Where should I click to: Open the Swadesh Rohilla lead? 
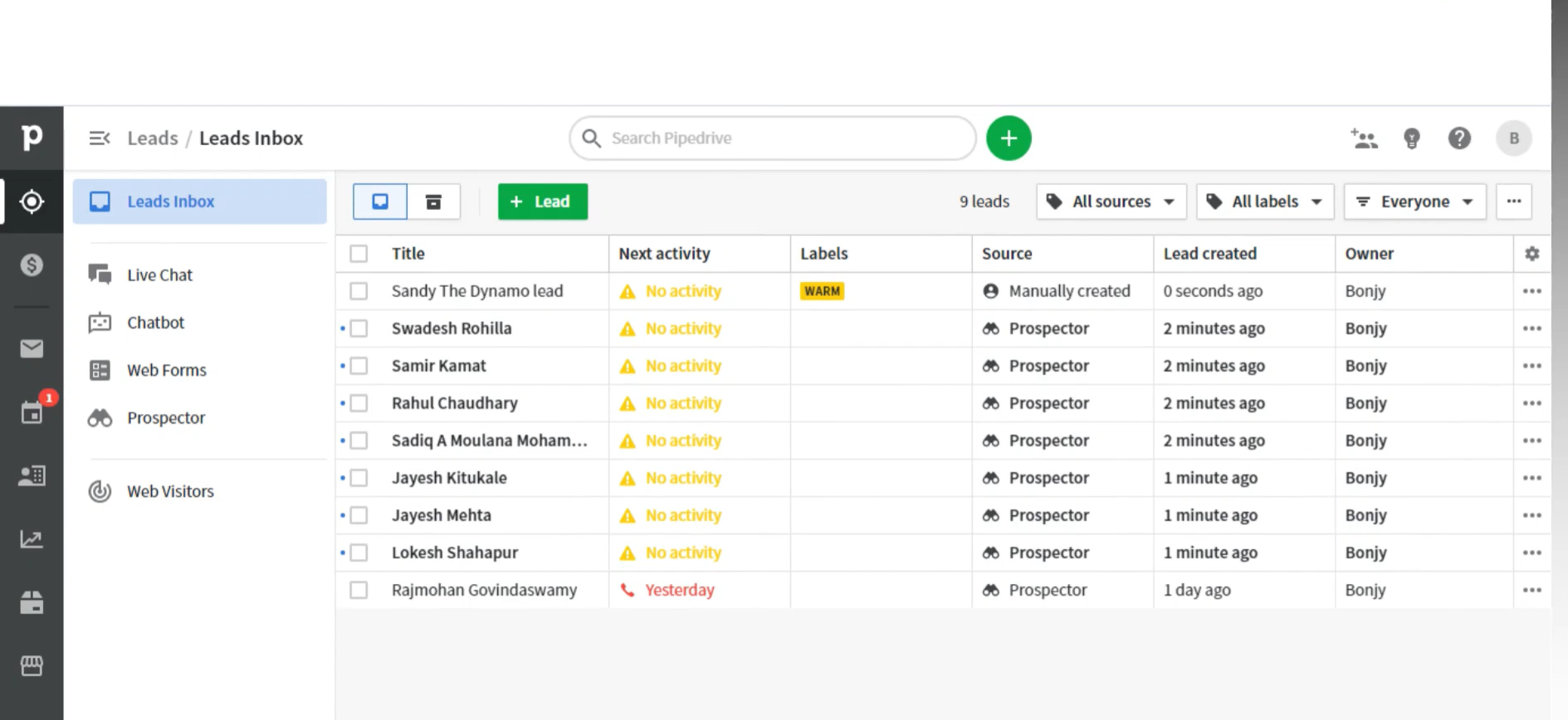[452, 328]
